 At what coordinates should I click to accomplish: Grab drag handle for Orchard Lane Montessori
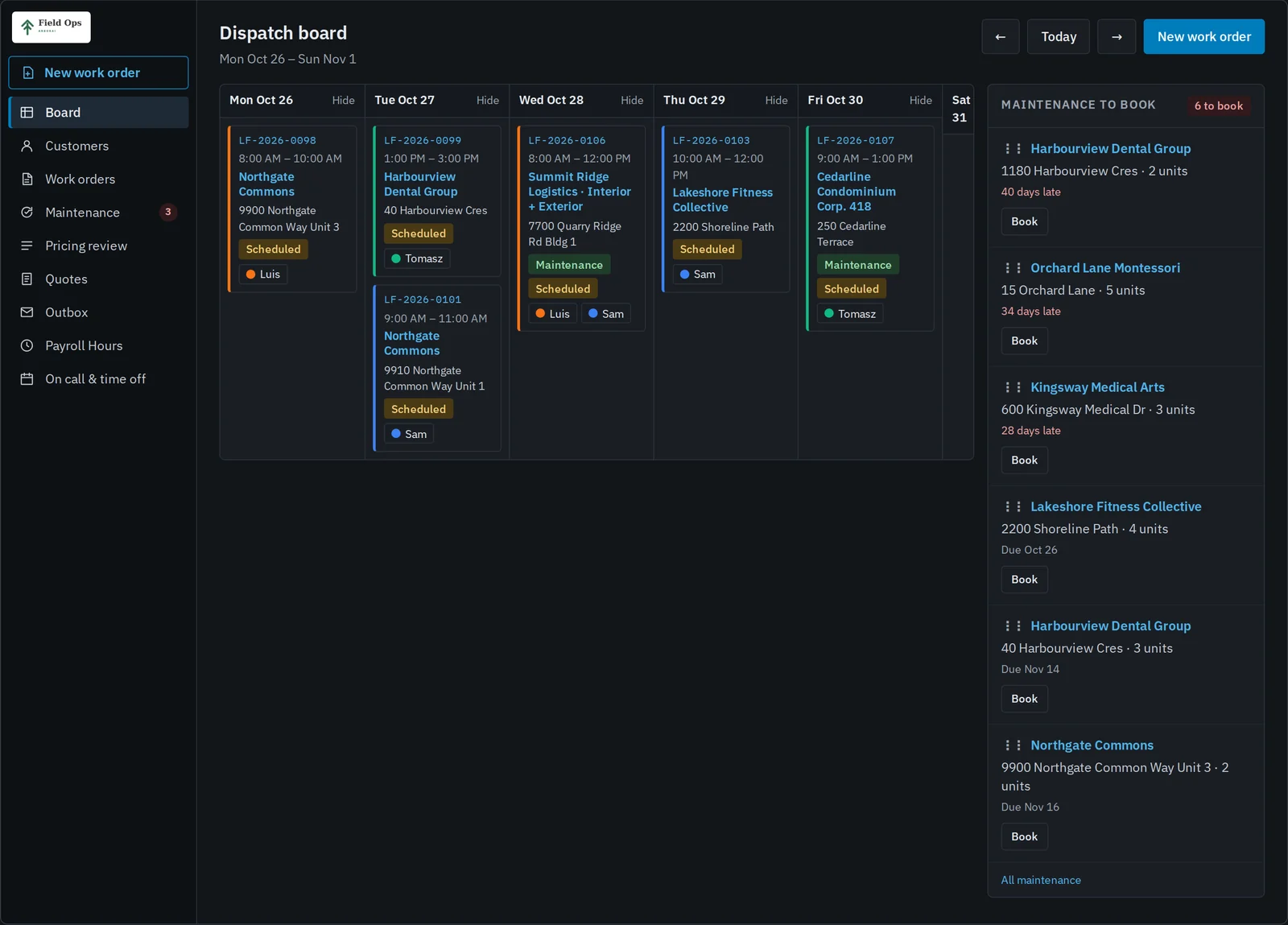coord(1013,268)
